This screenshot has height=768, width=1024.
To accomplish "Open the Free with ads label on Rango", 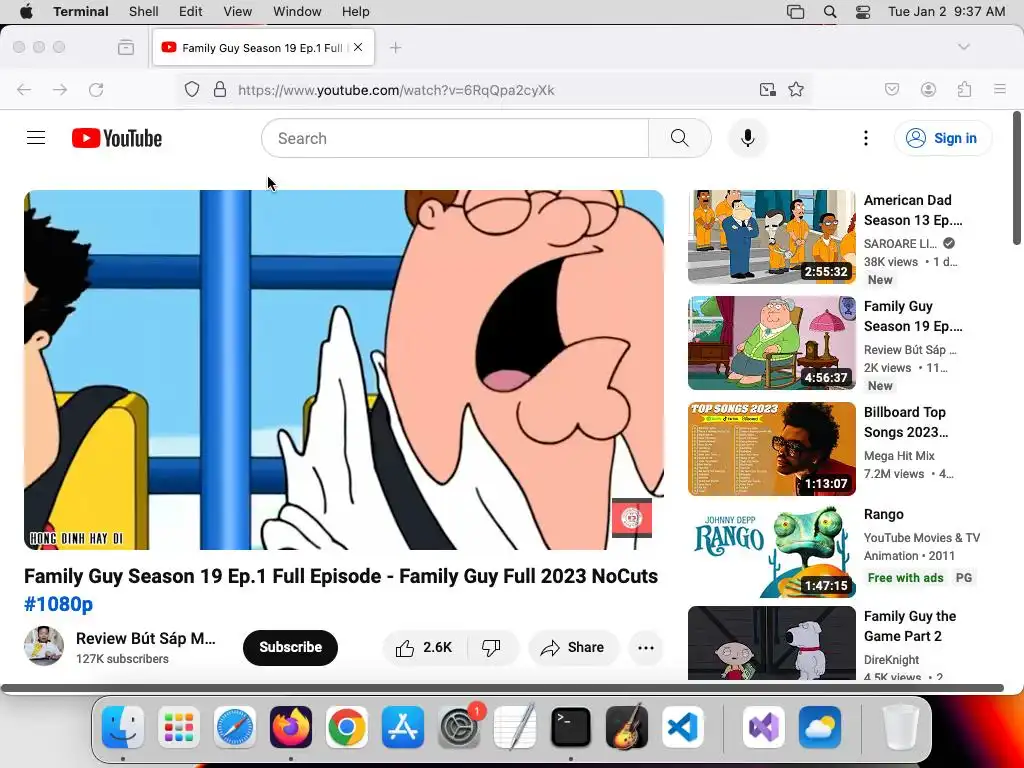I will point(905,577).
